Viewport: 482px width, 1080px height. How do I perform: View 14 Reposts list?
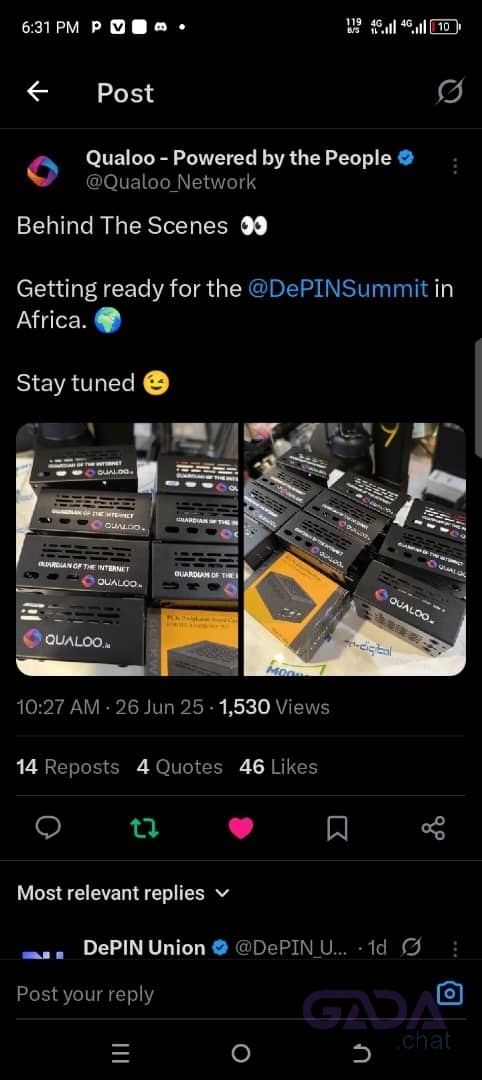point(67,767)
